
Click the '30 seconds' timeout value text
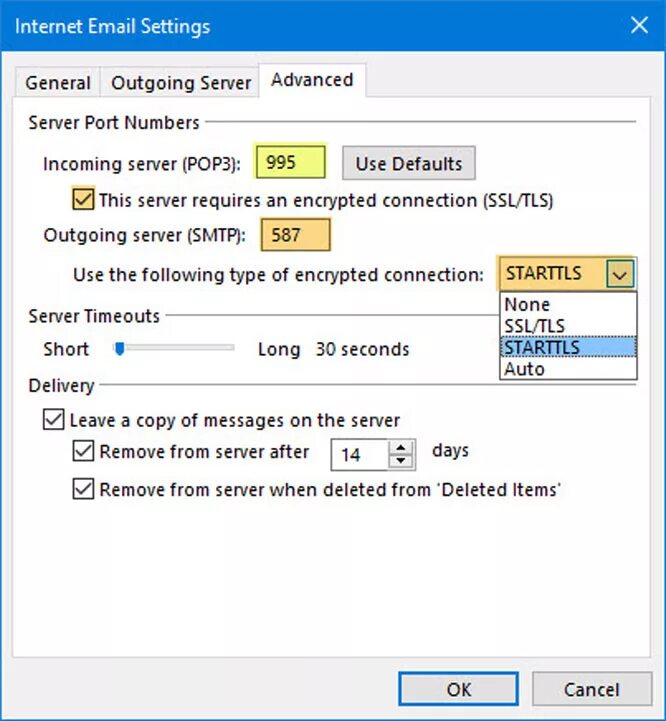click(362, 349)
